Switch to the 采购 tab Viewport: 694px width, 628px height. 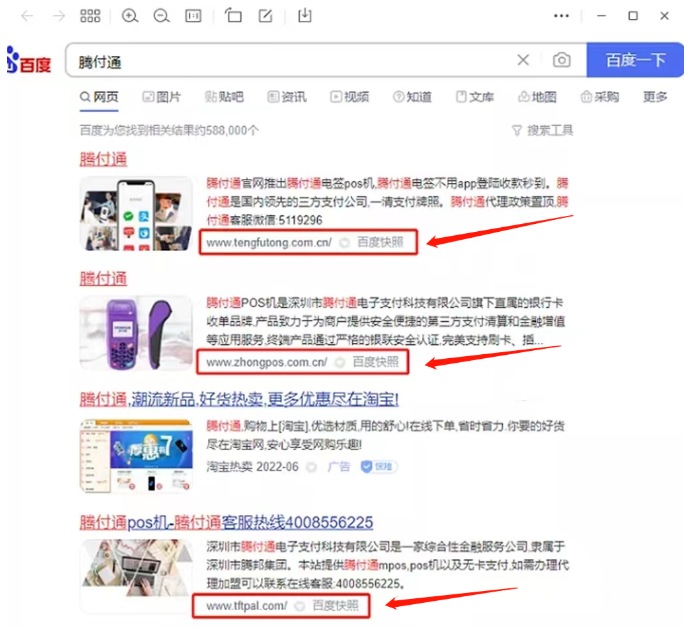click(600, 97)
